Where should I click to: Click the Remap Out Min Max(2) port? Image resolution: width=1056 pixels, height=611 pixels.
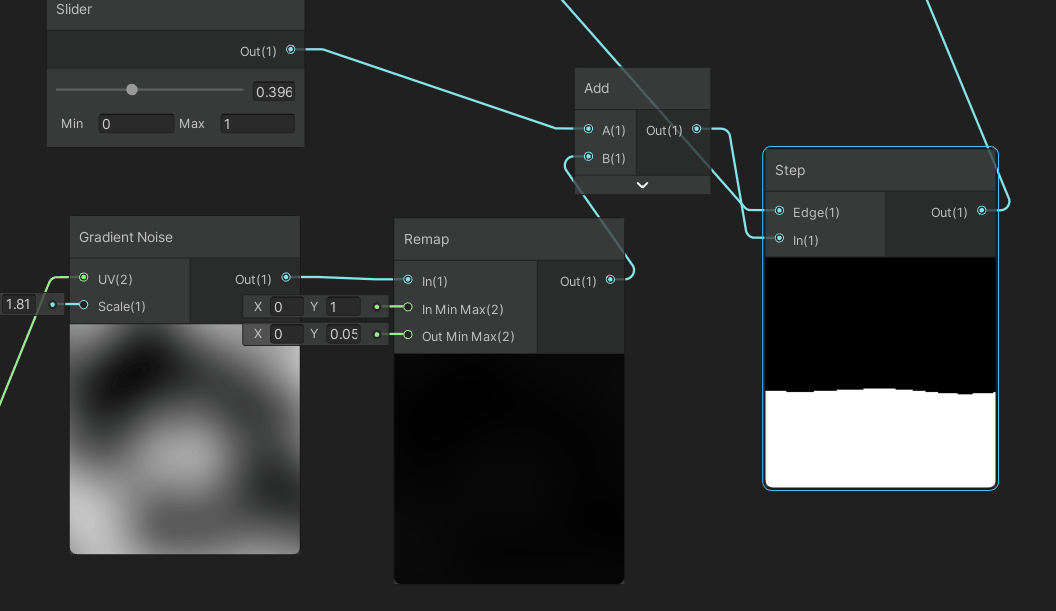(x=408, y=335)
